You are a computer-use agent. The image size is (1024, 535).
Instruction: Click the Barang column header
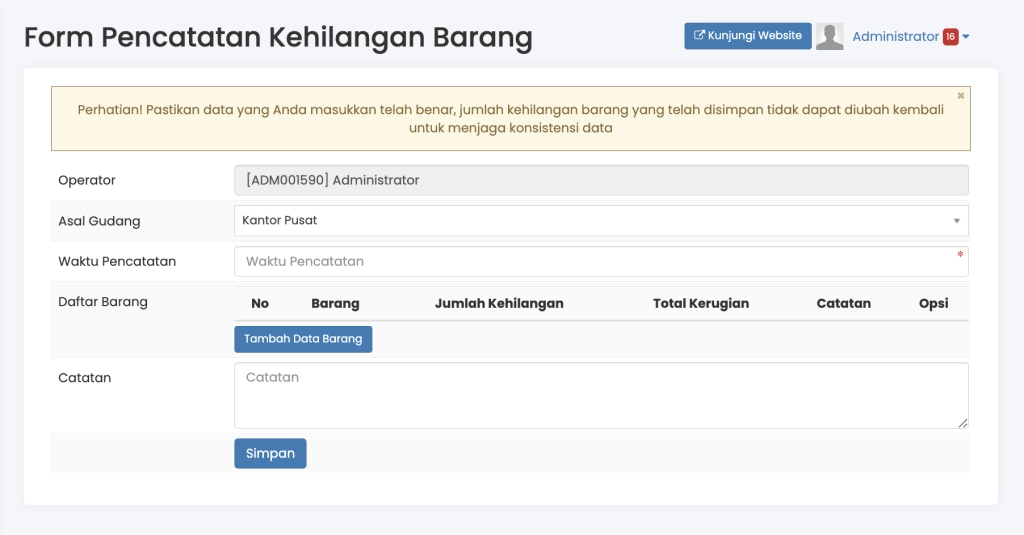335,304
